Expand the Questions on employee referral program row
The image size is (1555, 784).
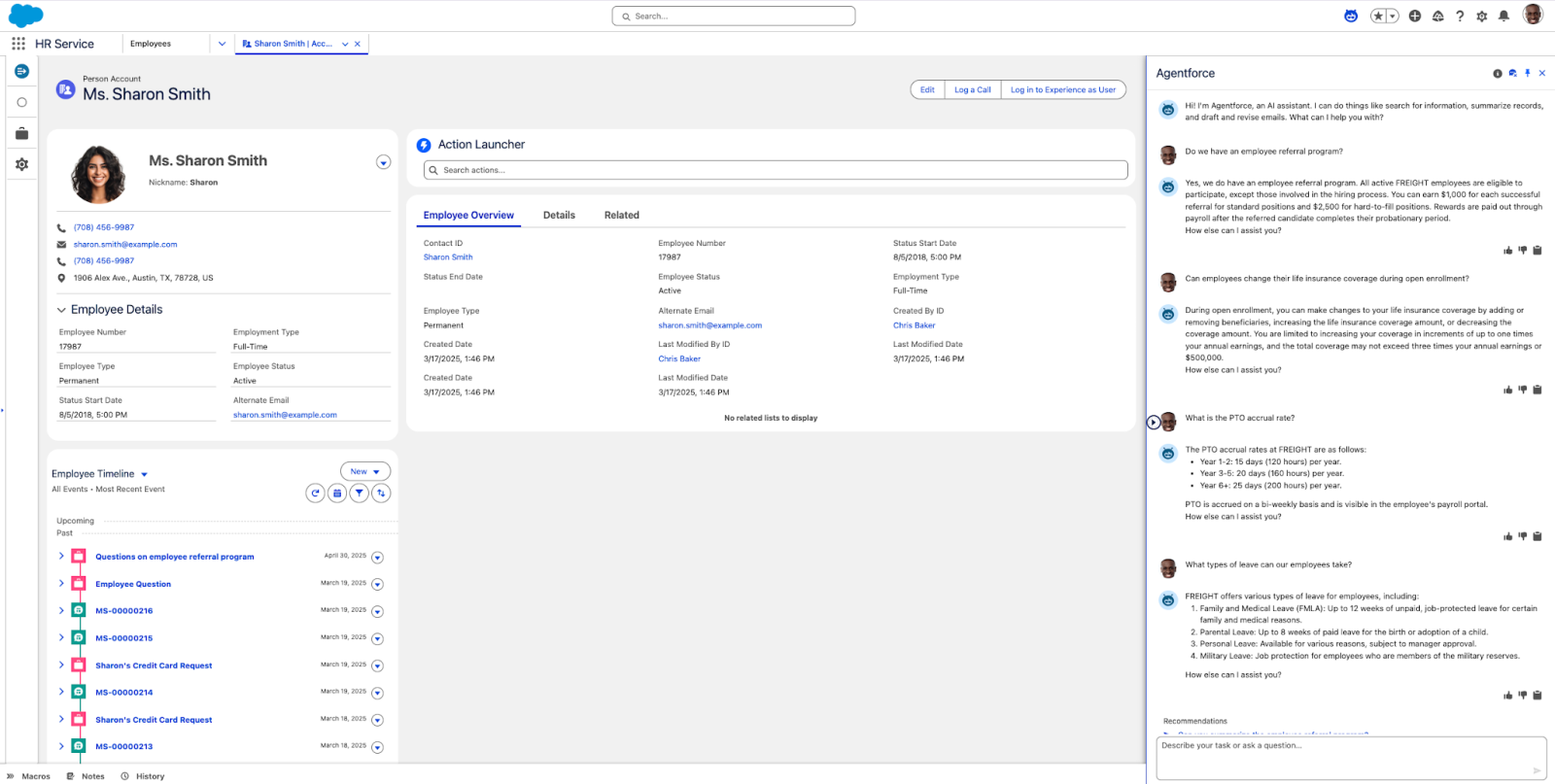coord(61,557)
